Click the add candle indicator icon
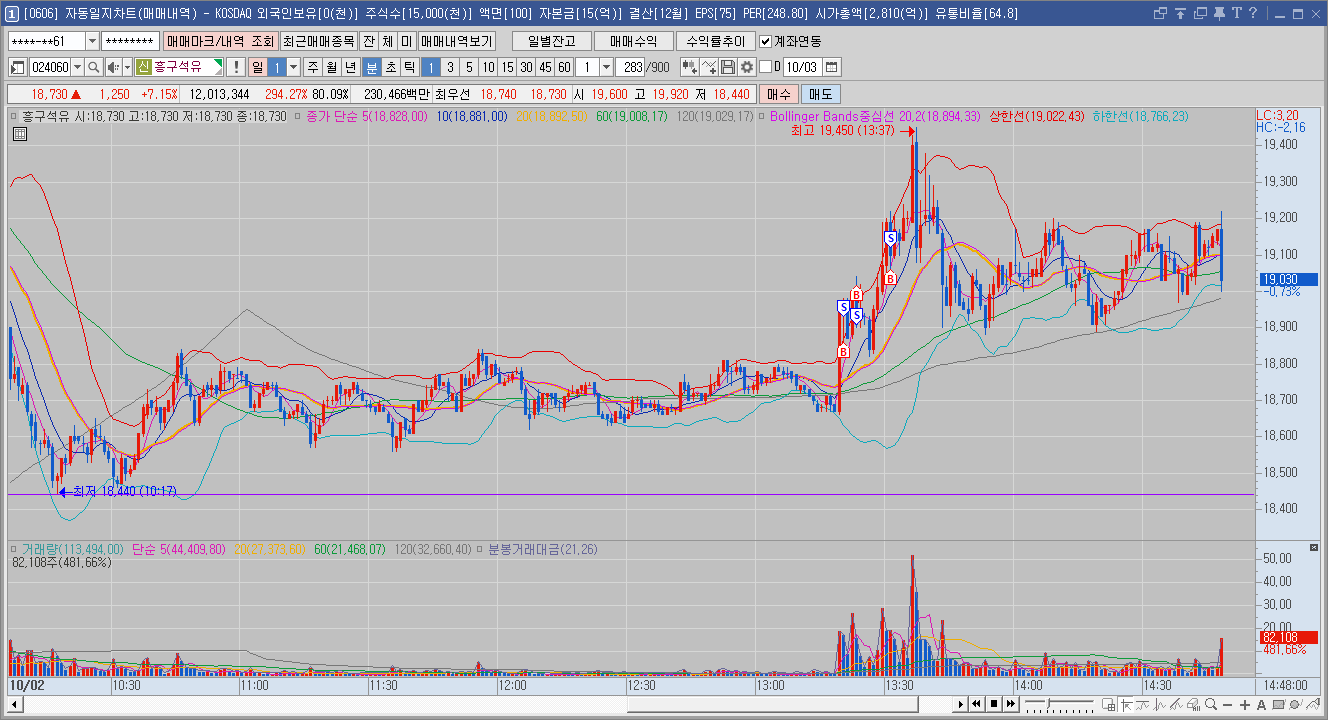 coord(689,67)
